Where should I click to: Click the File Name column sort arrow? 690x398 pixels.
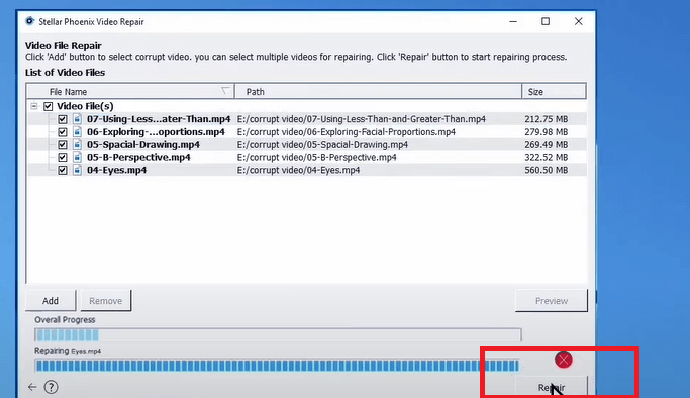225,91
